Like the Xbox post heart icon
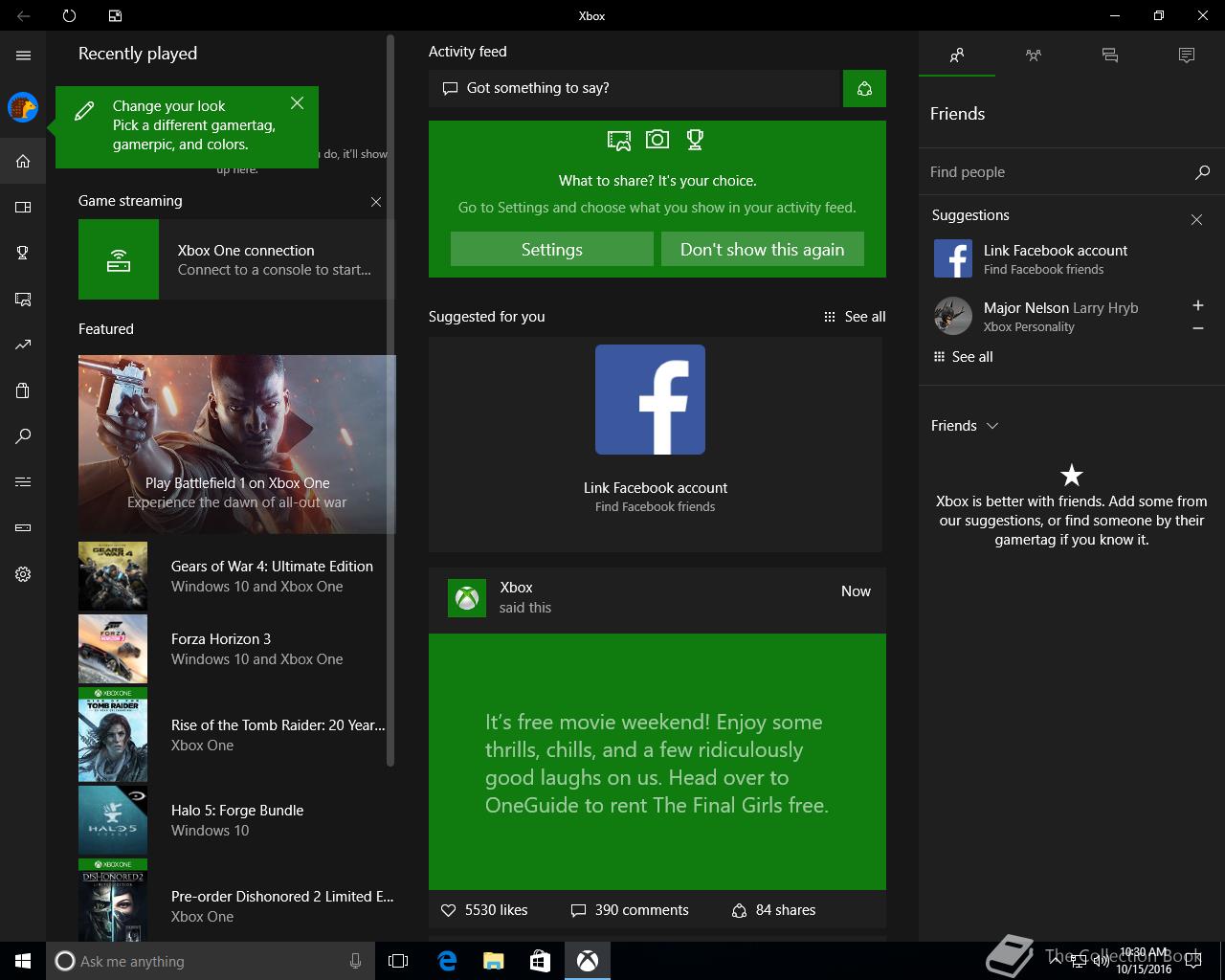This screenshot has height=980, width=1225. point(448,910)
